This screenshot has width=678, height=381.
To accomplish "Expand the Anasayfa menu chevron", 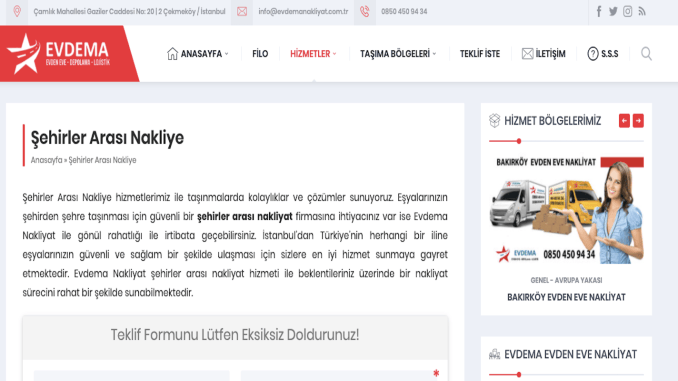I will [x=227, y=54].
